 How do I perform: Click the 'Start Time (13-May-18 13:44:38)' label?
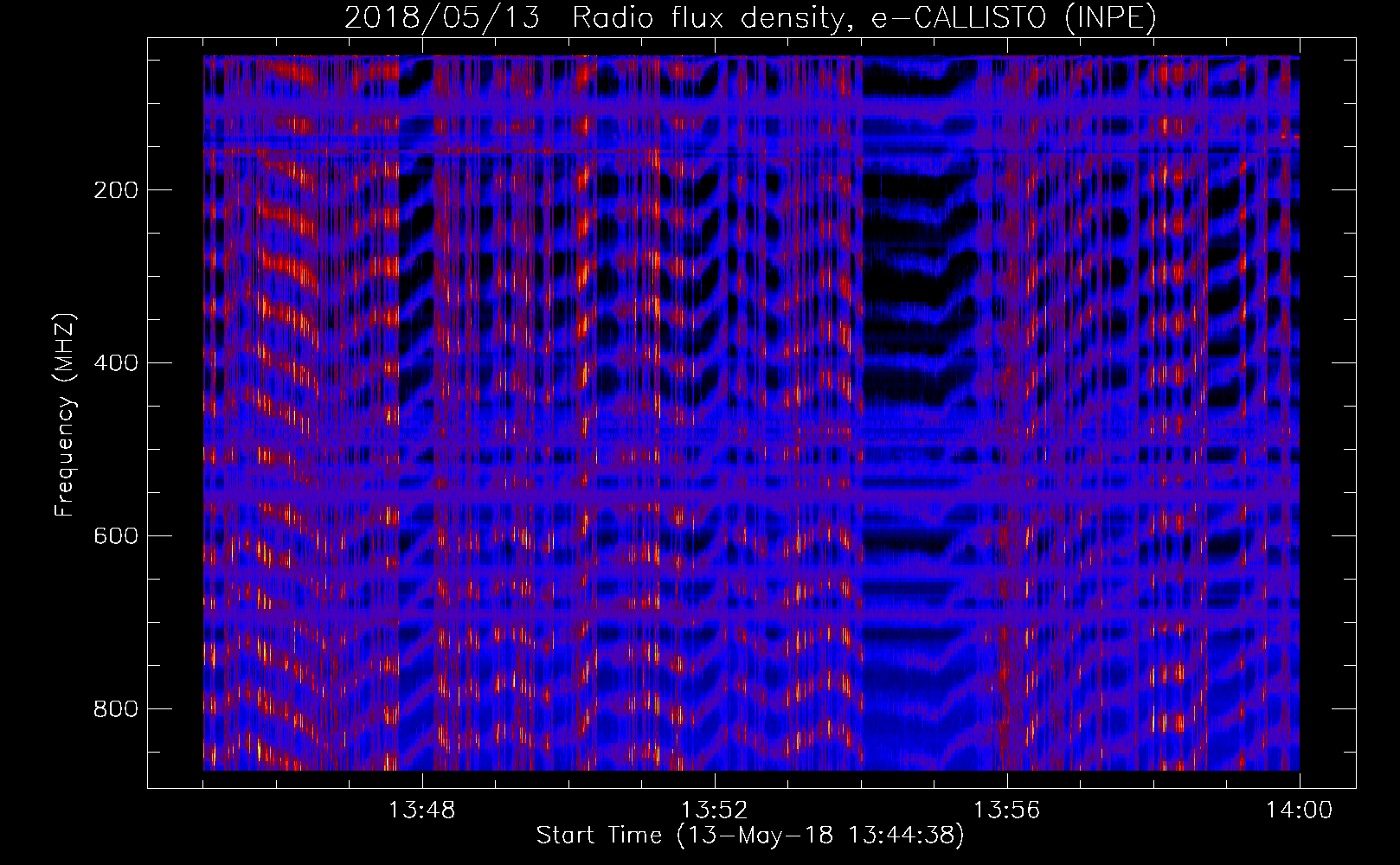pyautogui.click(x=750, y=836)
